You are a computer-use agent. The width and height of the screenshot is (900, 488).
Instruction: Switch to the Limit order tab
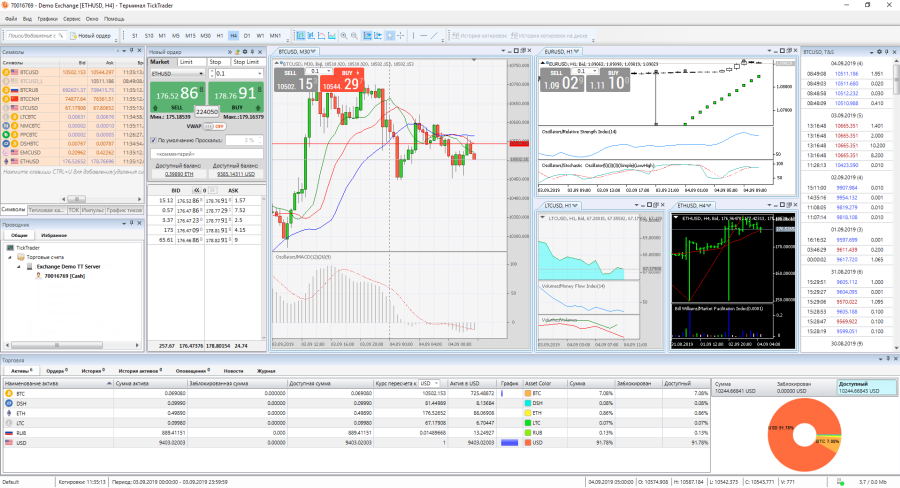191,62
